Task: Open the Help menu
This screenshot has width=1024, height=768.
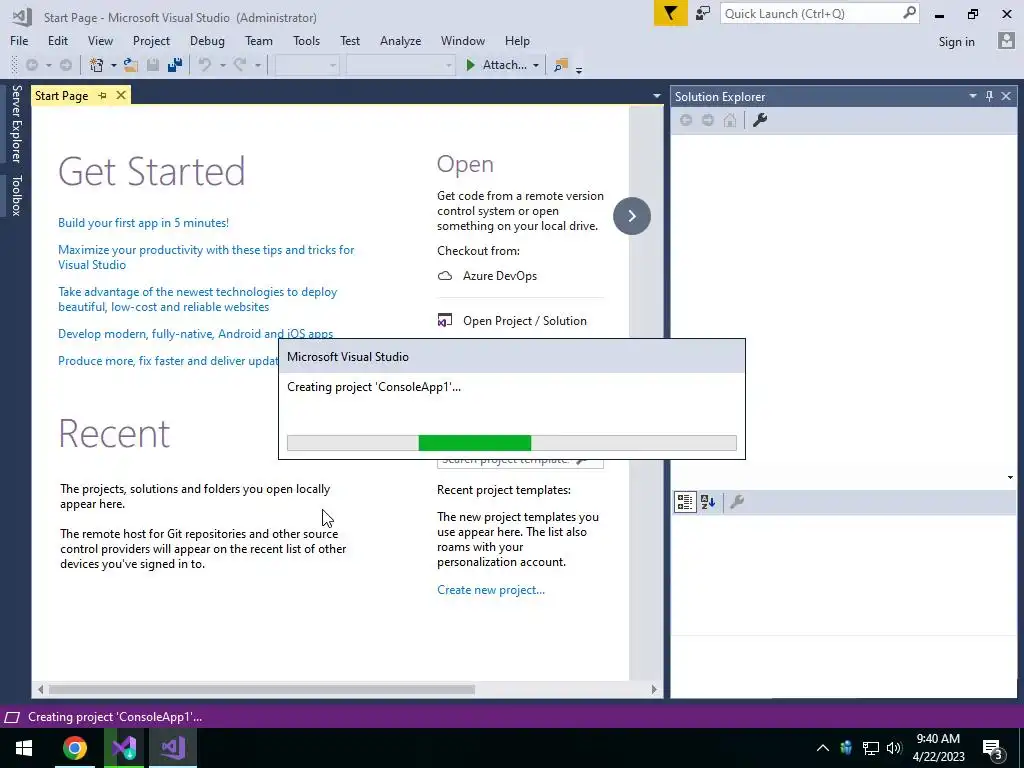Action: [517, 40]
